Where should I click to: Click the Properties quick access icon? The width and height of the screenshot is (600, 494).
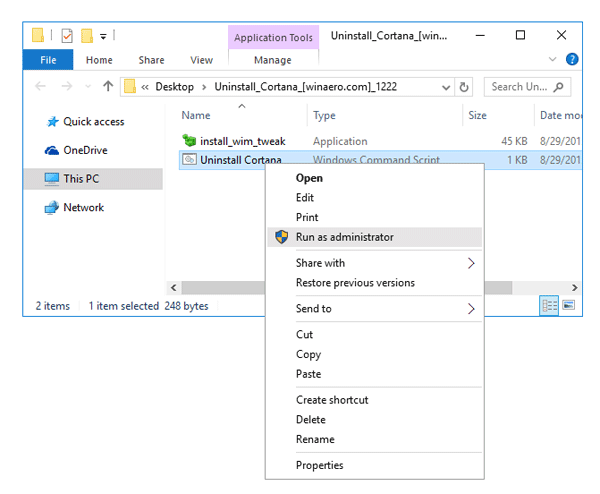tap(66, 36)
